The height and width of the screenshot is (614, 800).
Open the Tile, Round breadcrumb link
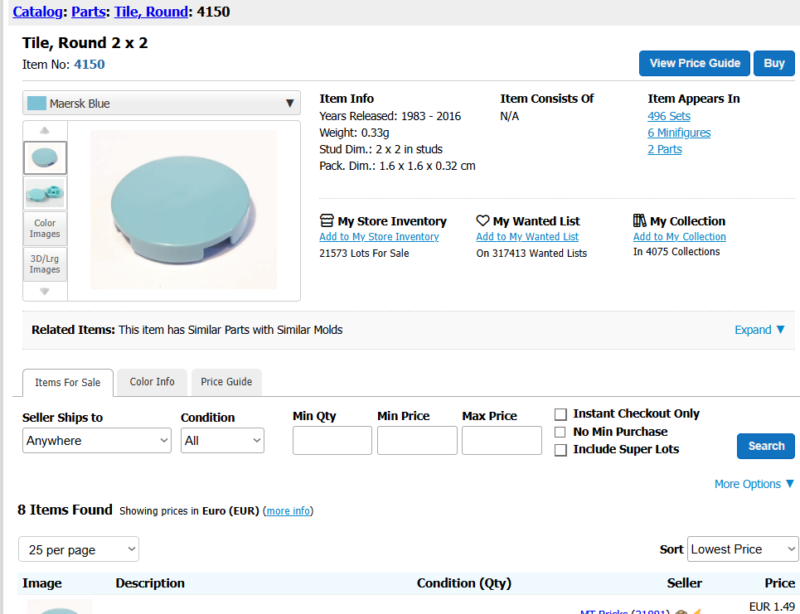(x=151, y=12)
